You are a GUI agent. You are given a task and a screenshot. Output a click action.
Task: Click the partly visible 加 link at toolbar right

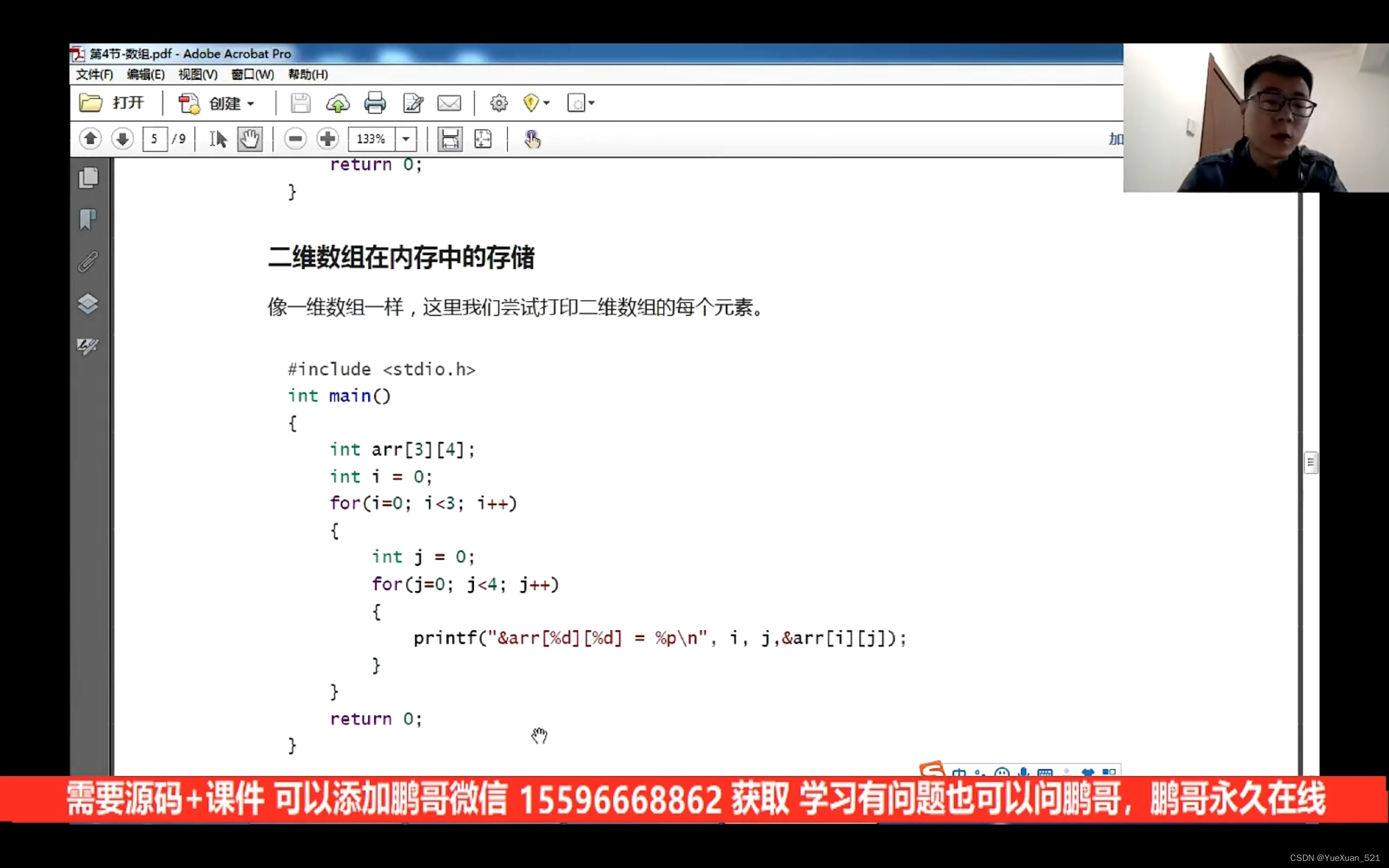(x=1115, y=139)
